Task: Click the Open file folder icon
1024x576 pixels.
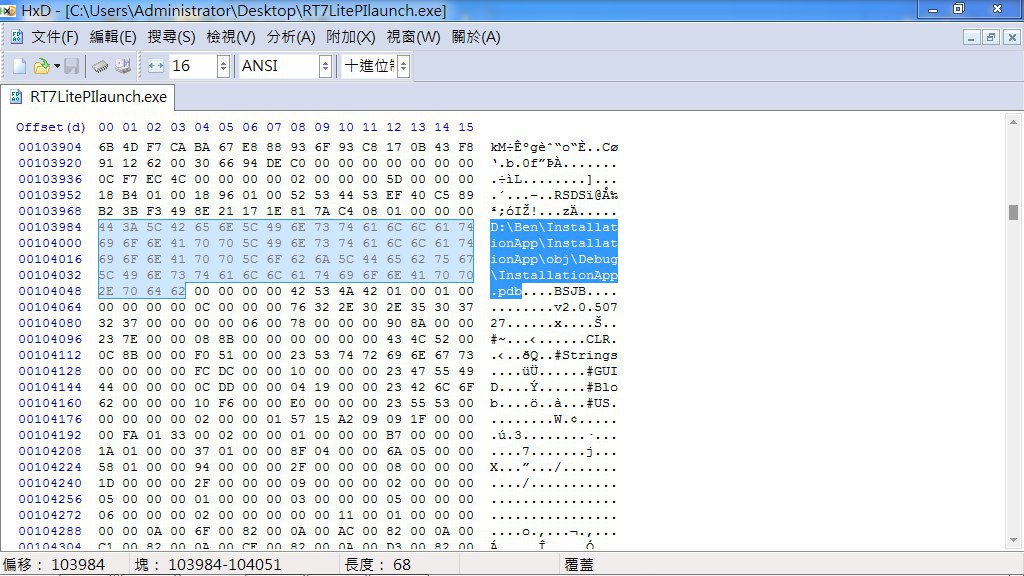Action: coord(41,66)
